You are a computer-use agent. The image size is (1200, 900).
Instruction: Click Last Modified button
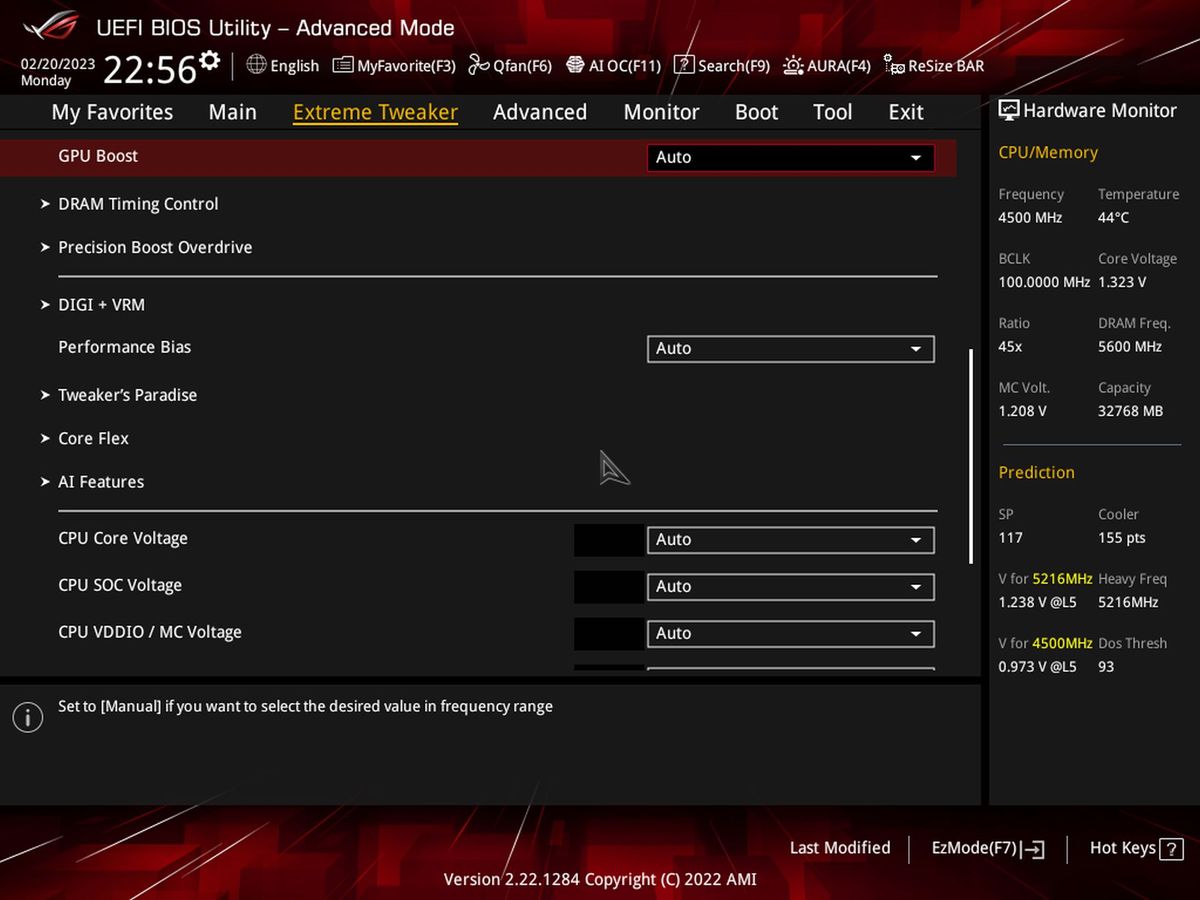840,848
